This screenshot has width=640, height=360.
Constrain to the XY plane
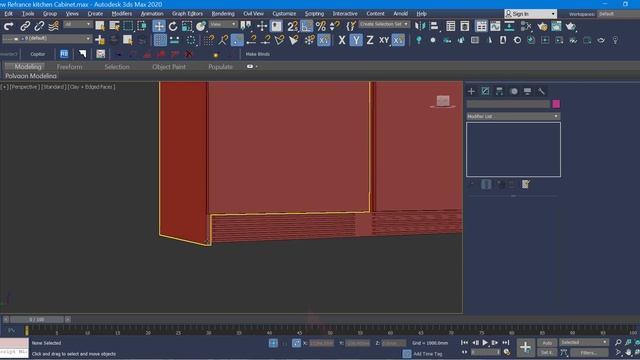coord(384,40)
